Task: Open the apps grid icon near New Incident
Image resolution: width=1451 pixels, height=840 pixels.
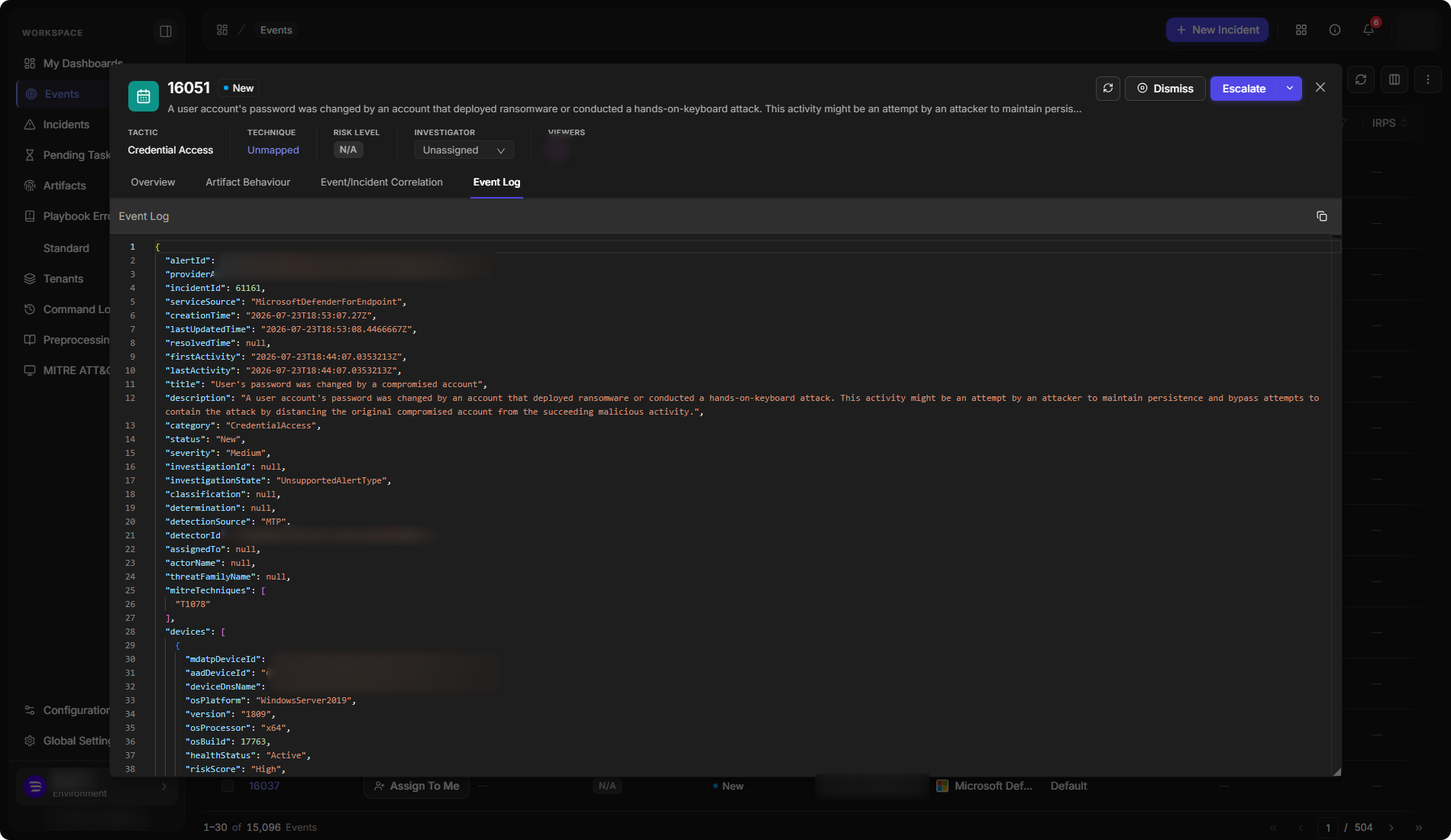Action: (1301, 30)
